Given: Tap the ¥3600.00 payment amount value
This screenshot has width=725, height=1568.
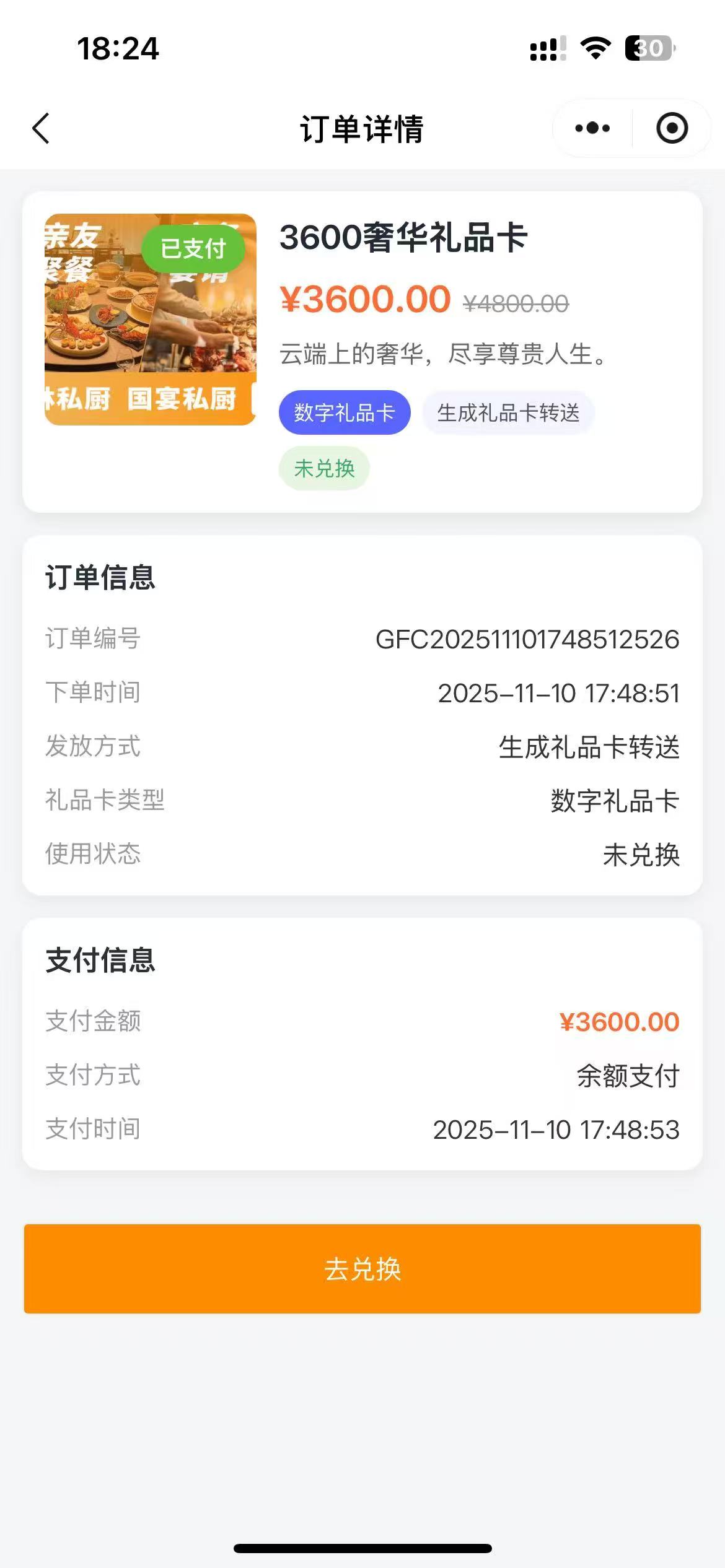Looking at the screenshot, I should 619,1022.
